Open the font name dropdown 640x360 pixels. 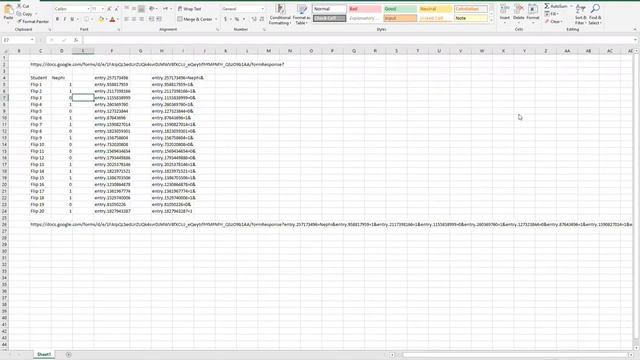88,9
